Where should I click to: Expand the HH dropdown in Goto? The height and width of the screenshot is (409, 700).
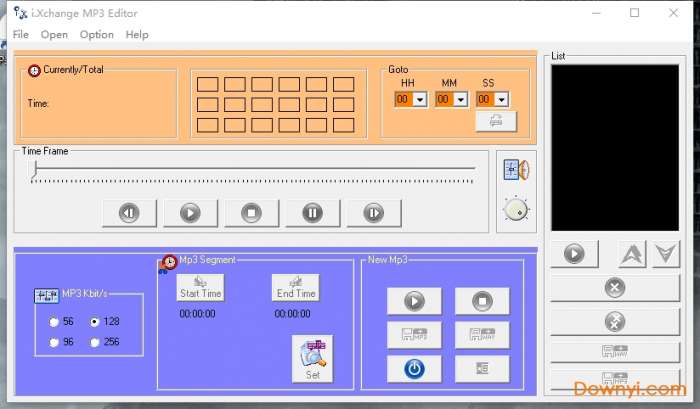419,99
